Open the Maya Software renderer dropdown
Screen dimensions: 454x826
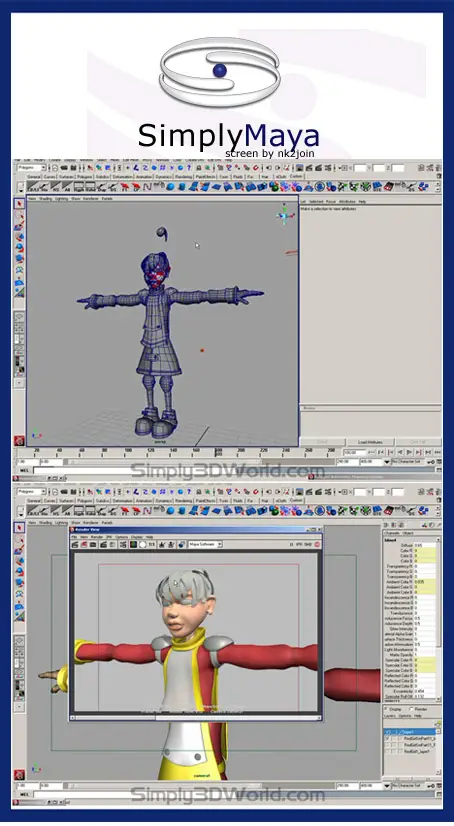[x=205, y=544]
